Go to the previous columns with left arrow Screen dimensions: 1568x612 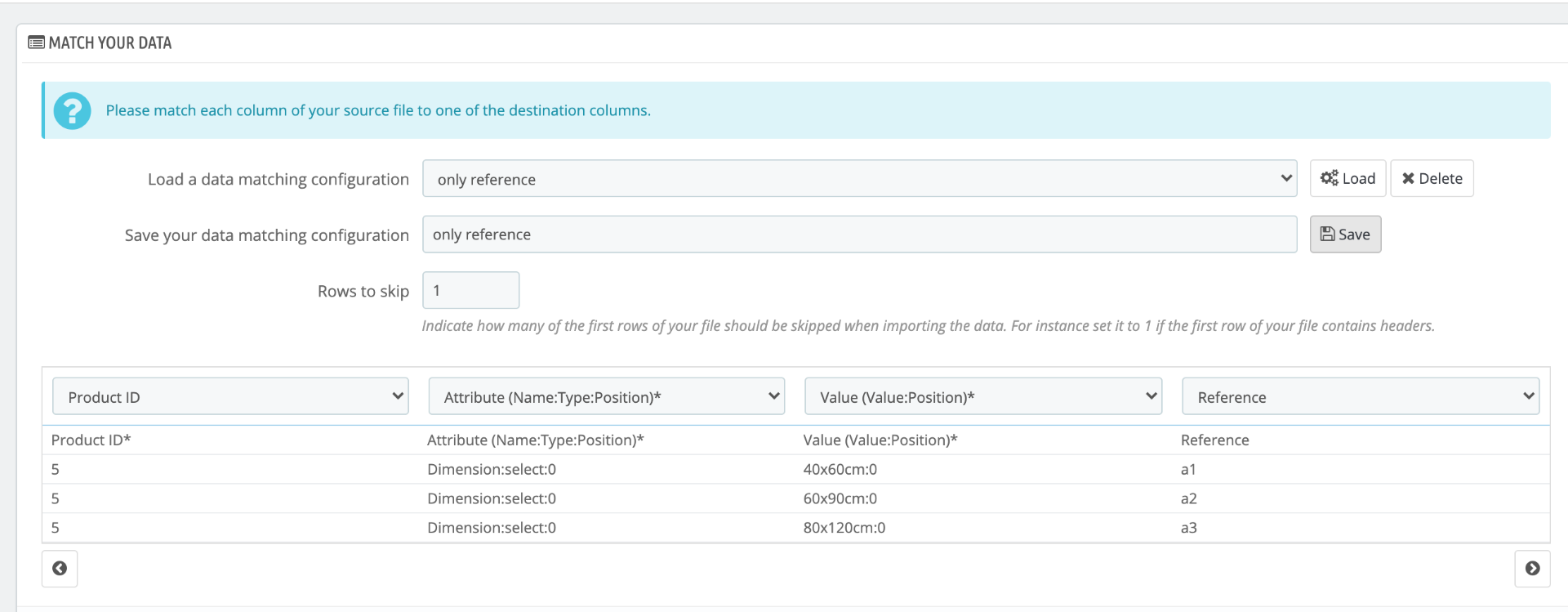click(x=60, y=569)
